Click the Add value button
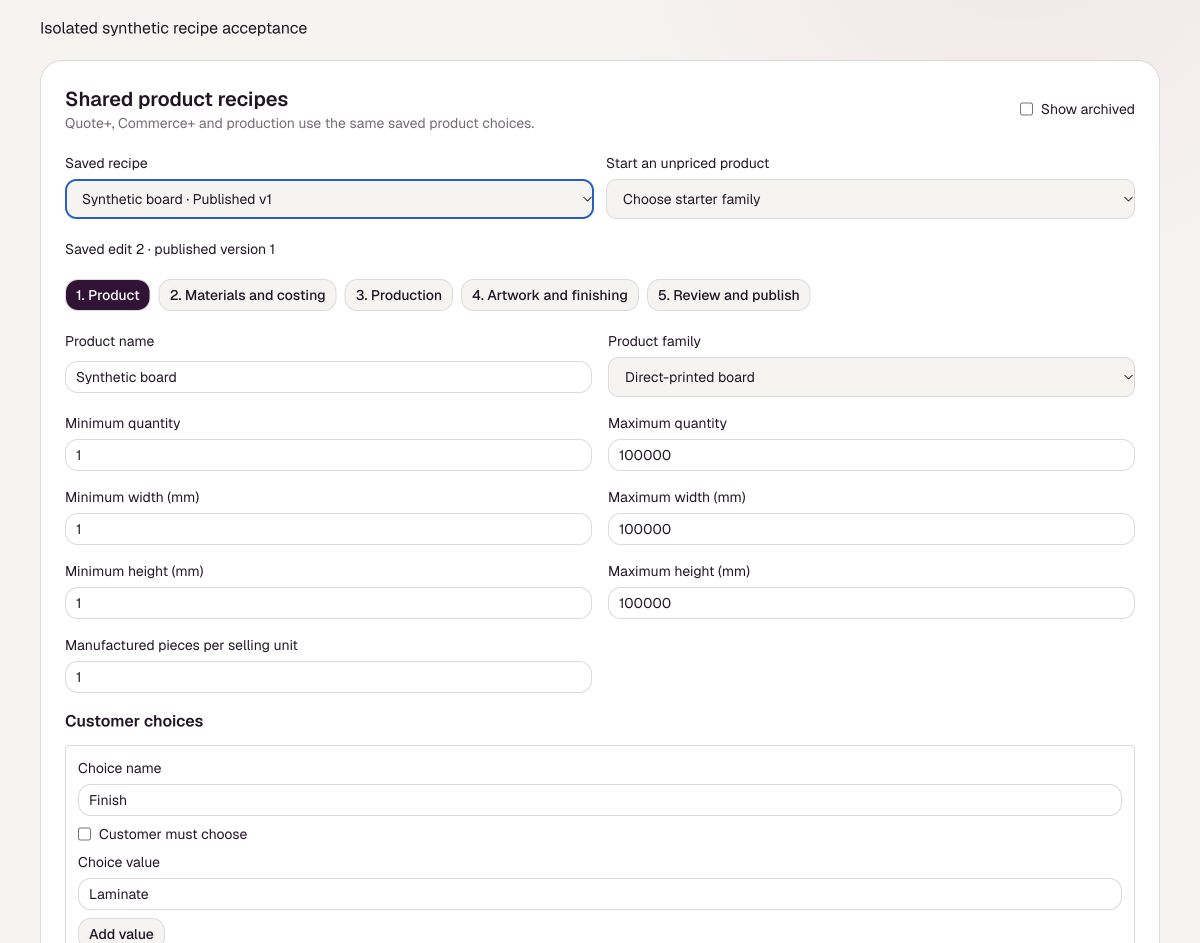The image size is (1200, 943). [x=121, y=933]
